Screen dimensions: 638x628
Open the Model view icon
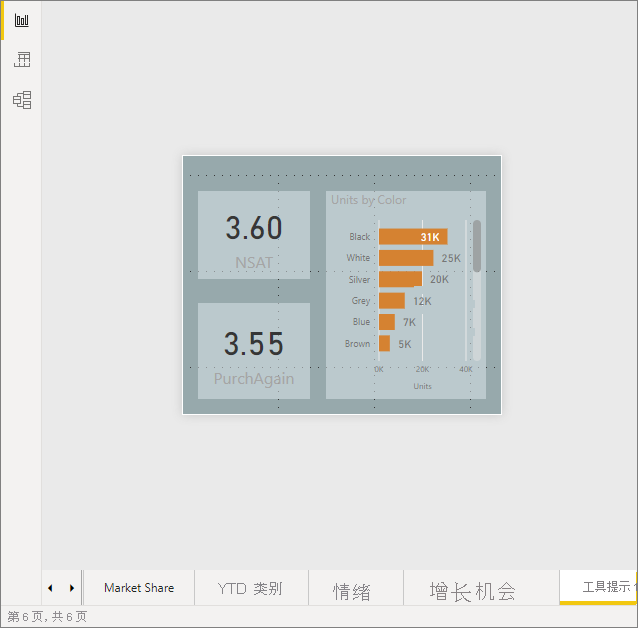click(x=22, y=100)
